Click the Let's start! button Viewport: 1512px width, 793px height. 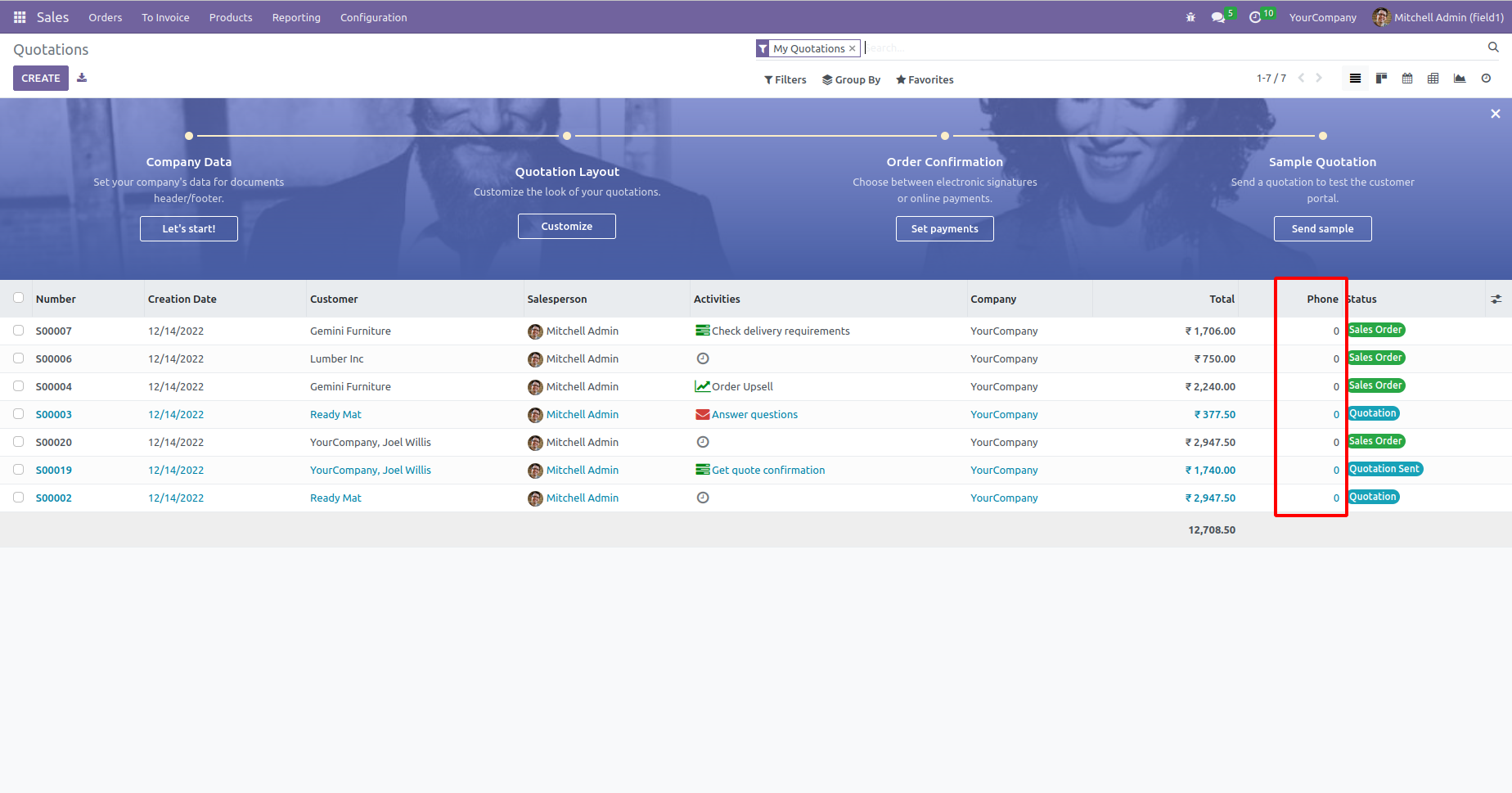[189, 229]
